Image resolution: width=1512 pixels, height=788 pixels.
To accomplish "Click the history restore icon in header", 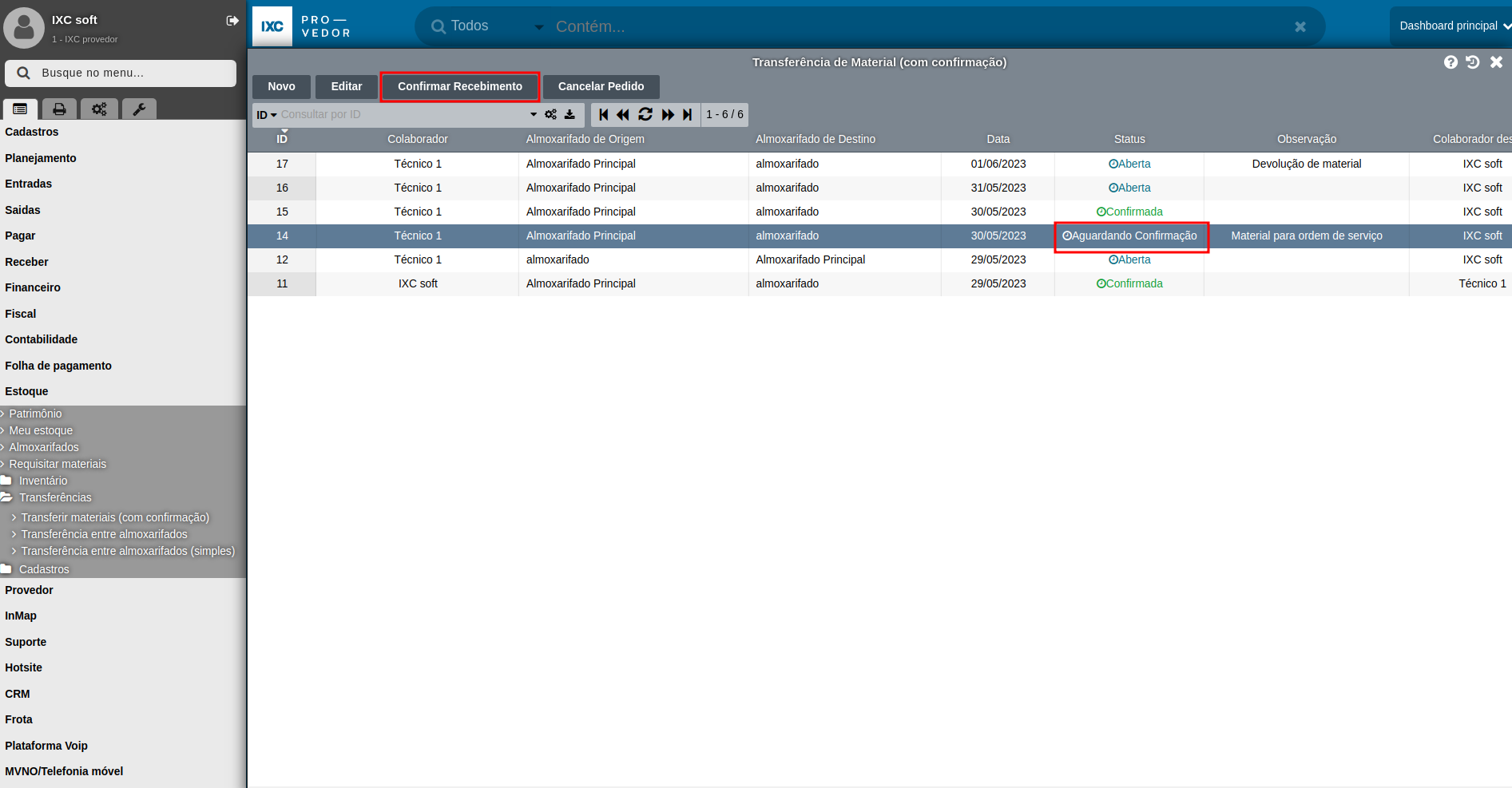I will click(x=1473, y=62).
